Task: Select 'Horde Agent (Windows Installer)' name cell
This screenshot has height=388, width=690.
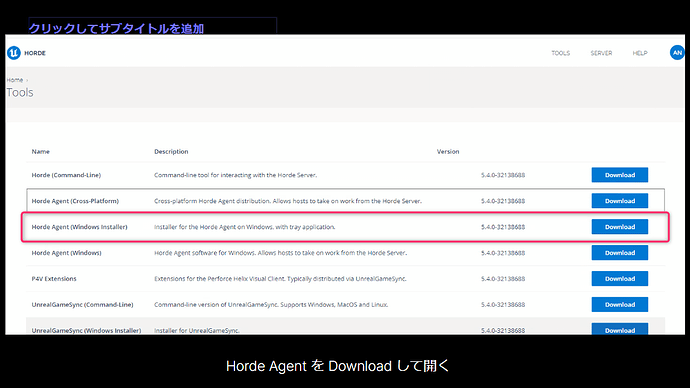Action: (79, 227)
